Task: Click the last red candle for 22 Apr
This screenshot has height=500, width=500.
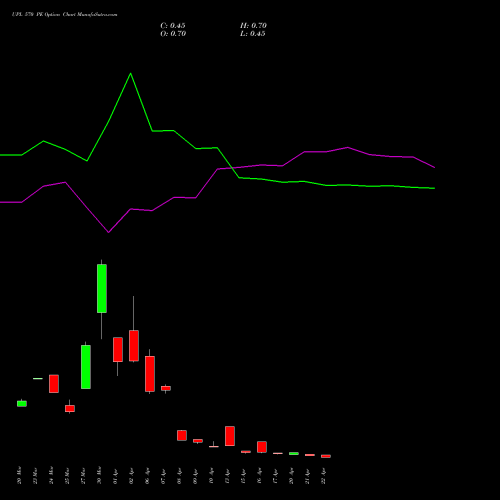Action: pyautogui.click(x=326, y=456)
